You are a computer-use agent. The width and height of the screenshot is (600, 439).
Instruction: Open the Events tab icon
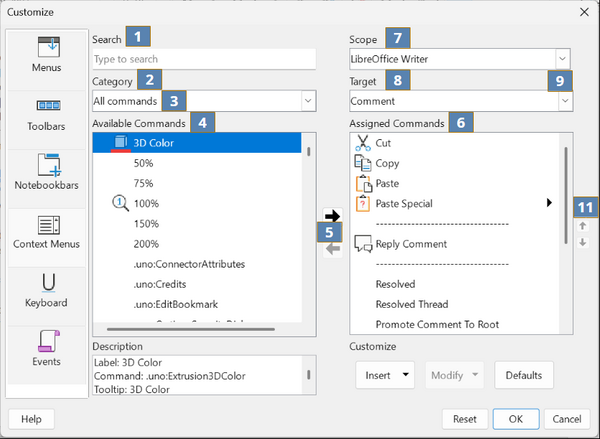coord(49,341)
